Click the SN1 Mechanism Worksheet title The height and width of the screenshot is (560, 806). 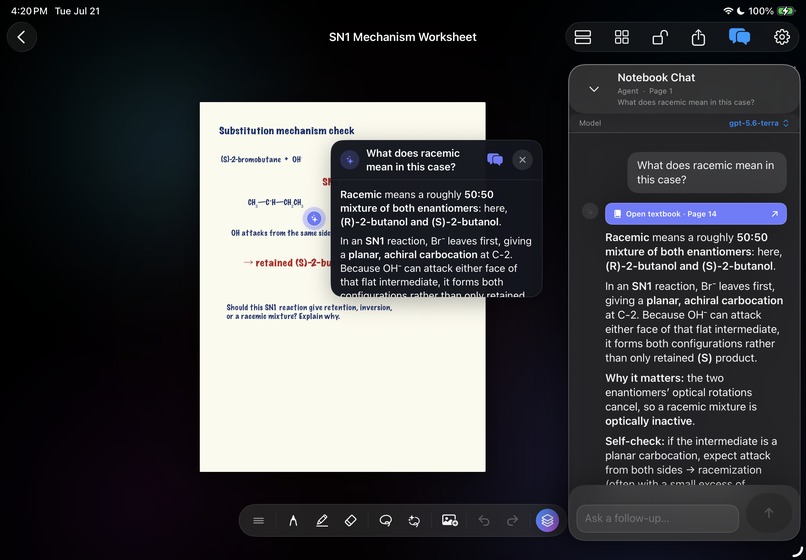click(402, 37)
